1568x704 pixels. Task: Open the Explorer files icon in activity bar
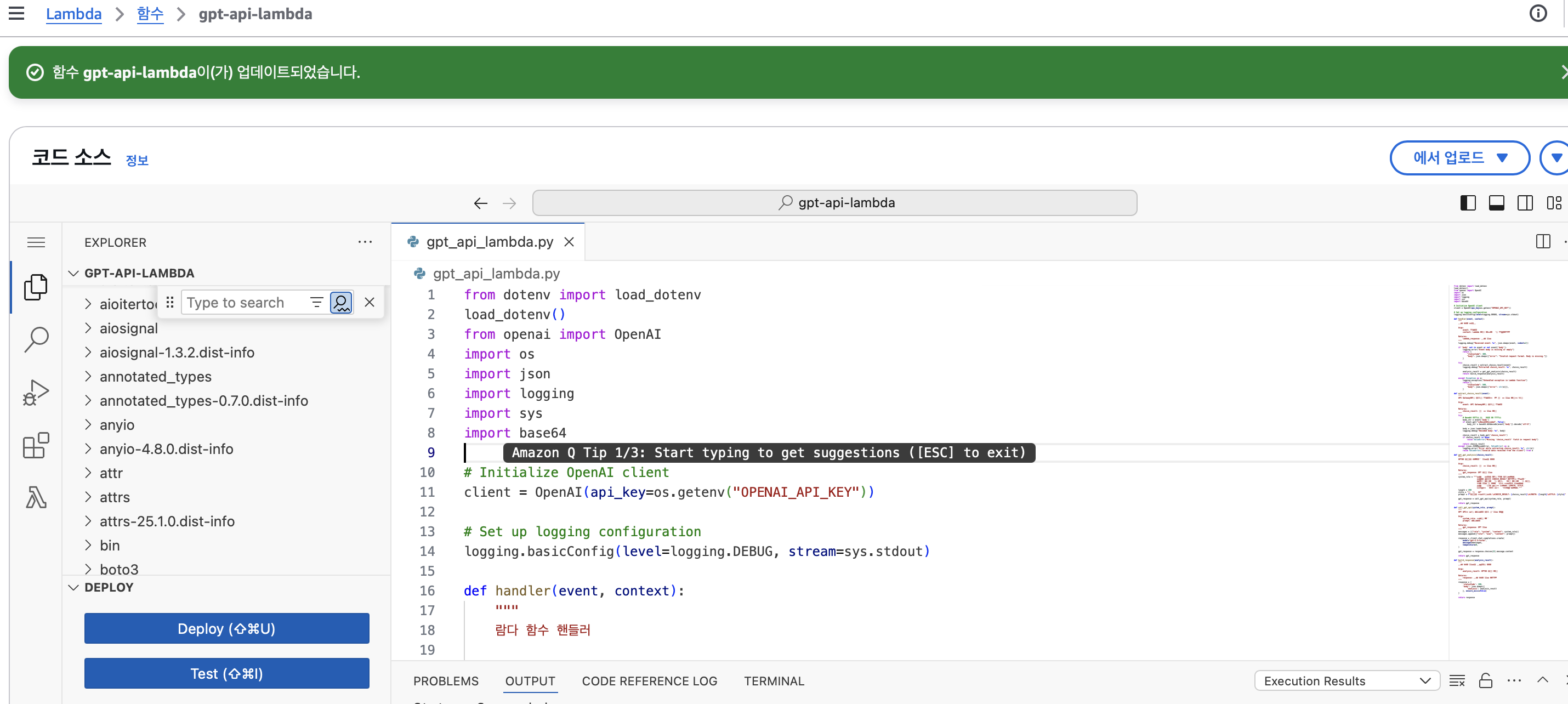(36, 287)
